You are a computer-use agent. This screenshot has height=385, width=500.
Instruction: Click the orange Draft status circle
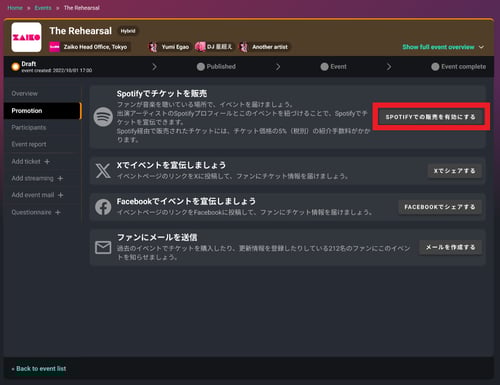[15, 67]
